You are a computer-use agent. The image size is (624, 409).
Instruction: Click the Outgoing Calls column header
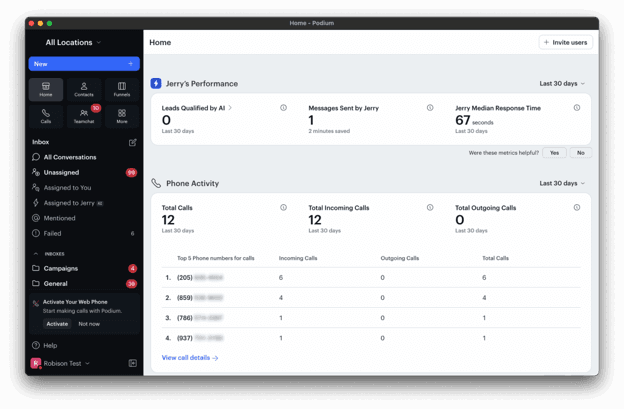(x=400, y=258)
